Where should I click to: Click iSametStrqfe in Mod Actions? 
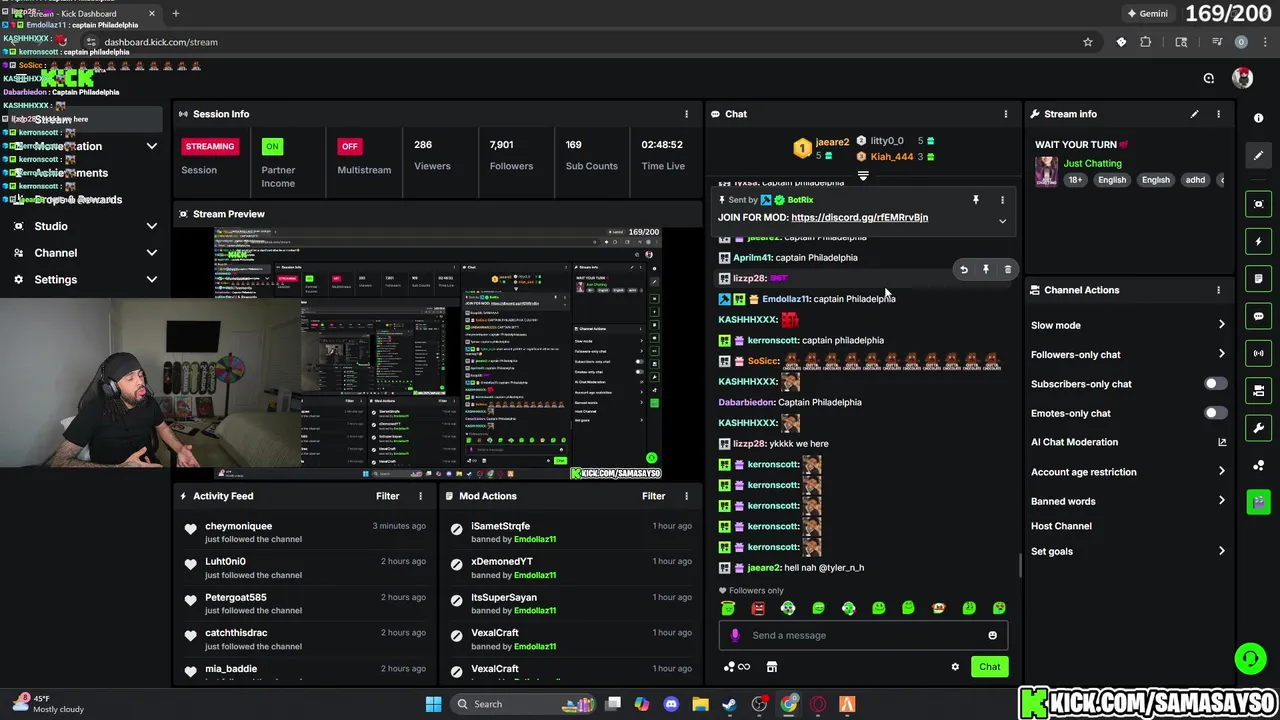500,526
